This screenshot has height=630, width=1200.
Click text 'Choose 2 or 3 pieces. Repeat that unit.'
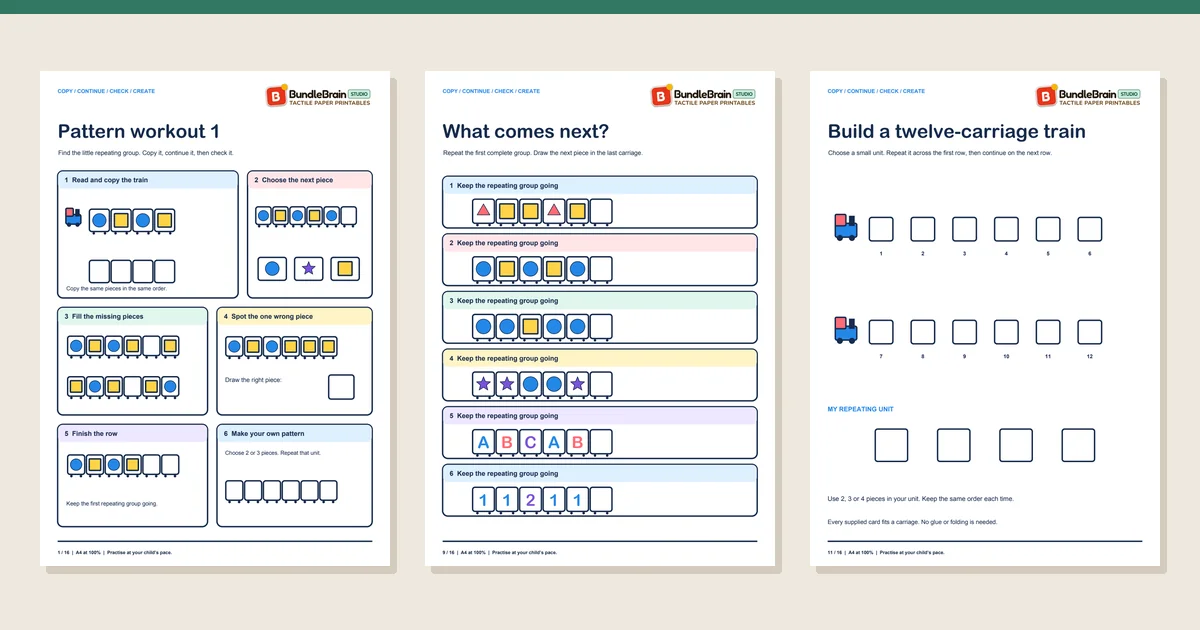tap(275, 453)
